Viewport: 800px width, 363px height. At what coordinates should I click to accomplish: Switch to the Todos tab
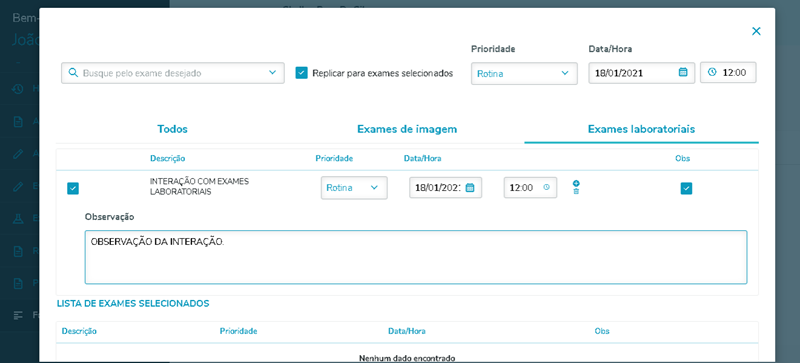click(x=172, y=129)
